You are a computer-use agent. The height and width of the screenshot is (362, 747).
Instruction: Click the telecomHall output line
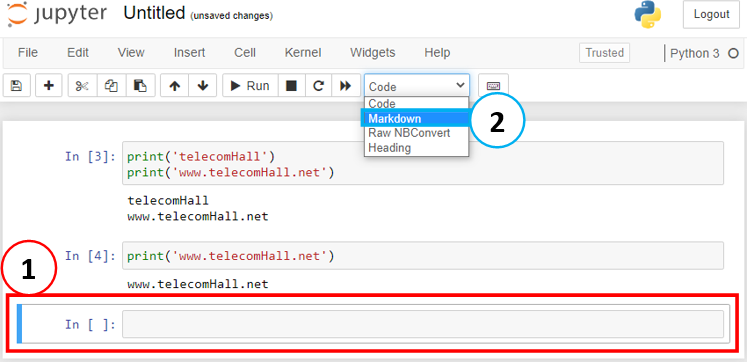[x=168, y=200]
